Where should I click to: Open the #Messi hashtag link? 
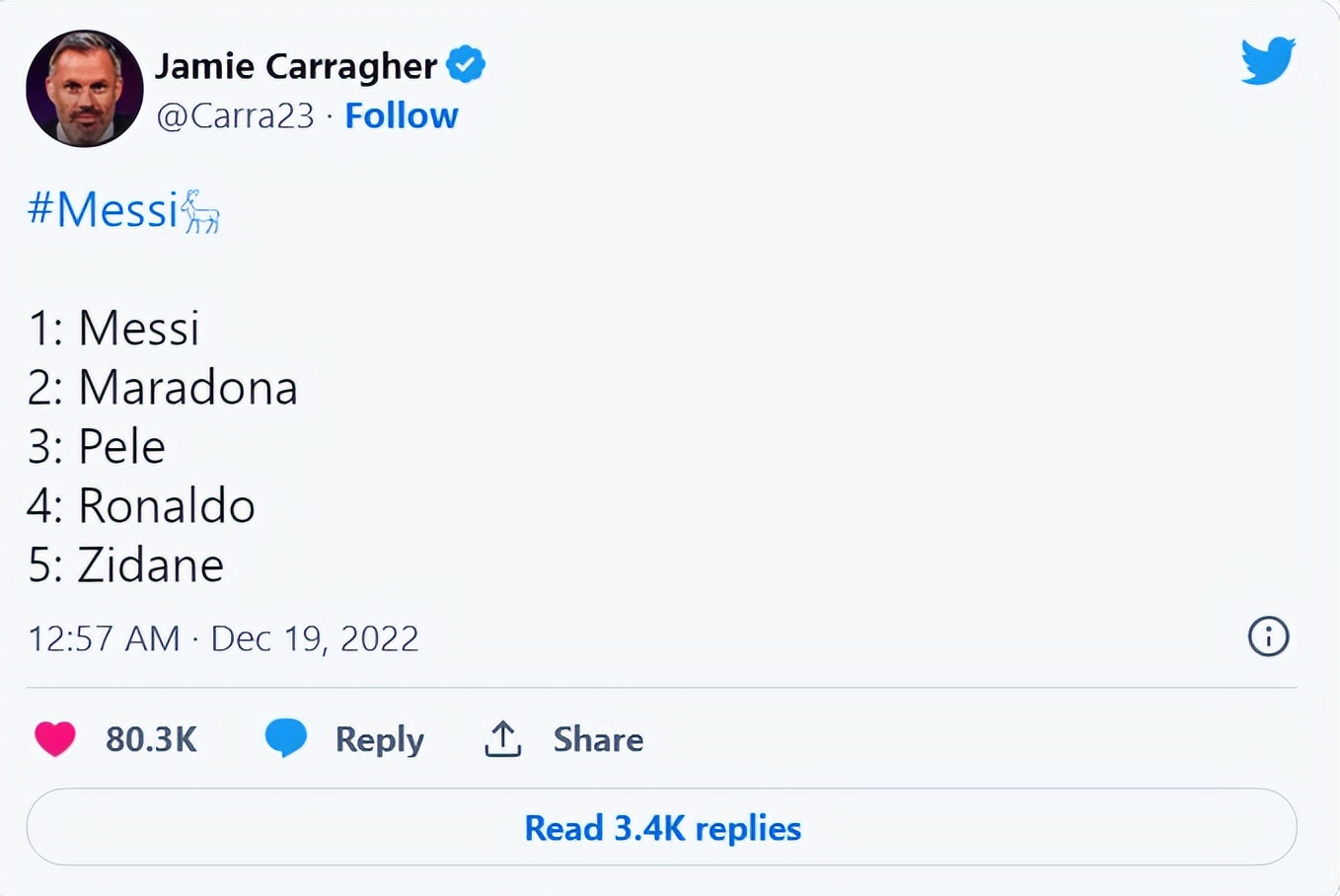(x=102, y=210)
